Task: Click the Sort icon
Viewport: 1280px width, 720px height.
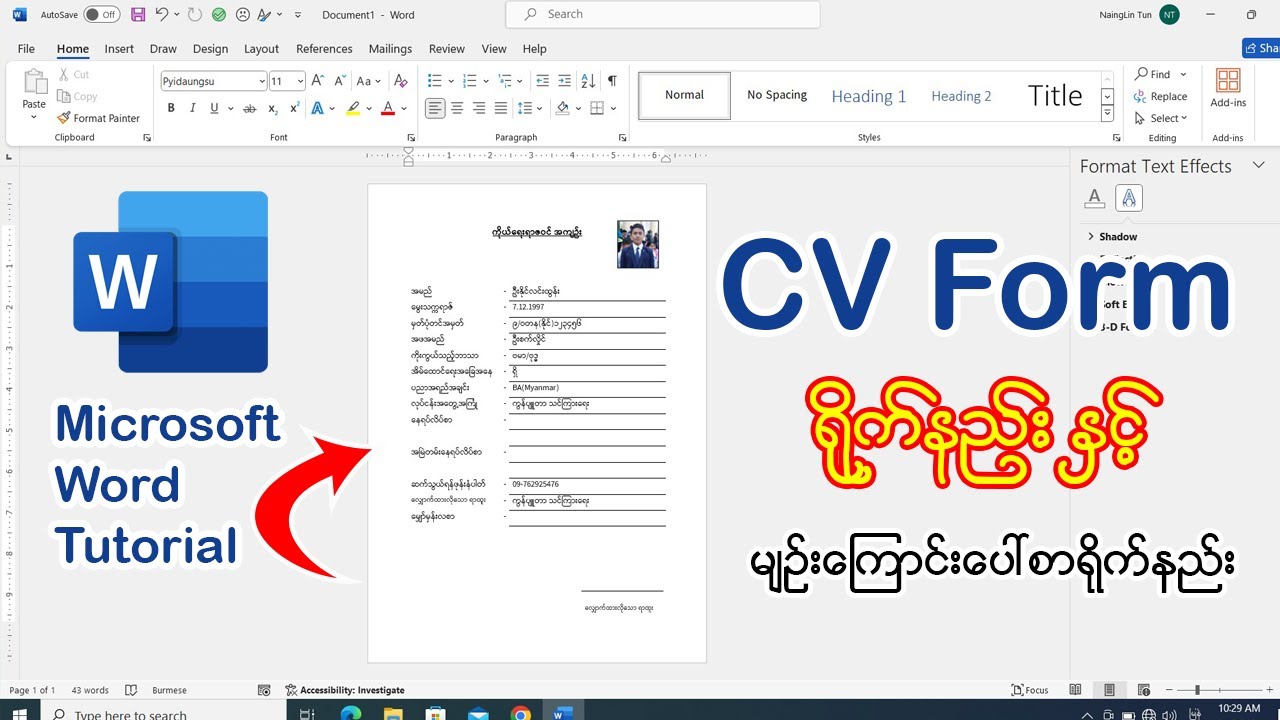Action: (588, 81)
